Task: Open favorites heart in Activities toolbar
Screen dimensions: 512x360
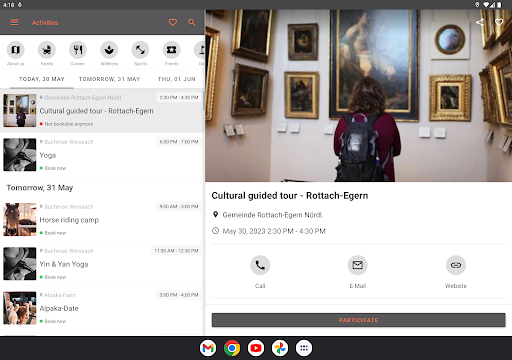Action: click(173, 22)
